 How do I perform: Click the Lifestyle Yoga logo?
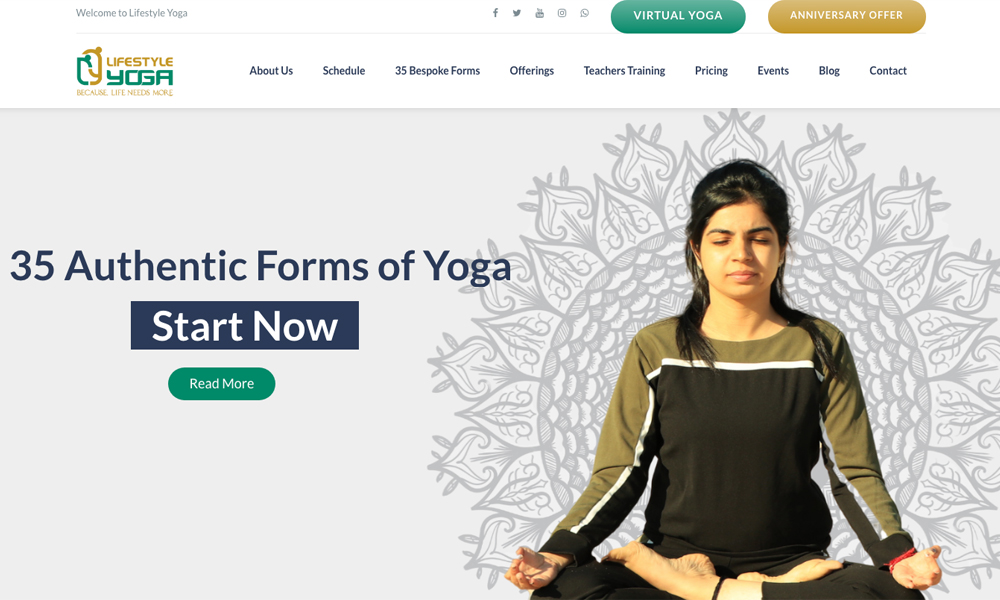(125, 71)
